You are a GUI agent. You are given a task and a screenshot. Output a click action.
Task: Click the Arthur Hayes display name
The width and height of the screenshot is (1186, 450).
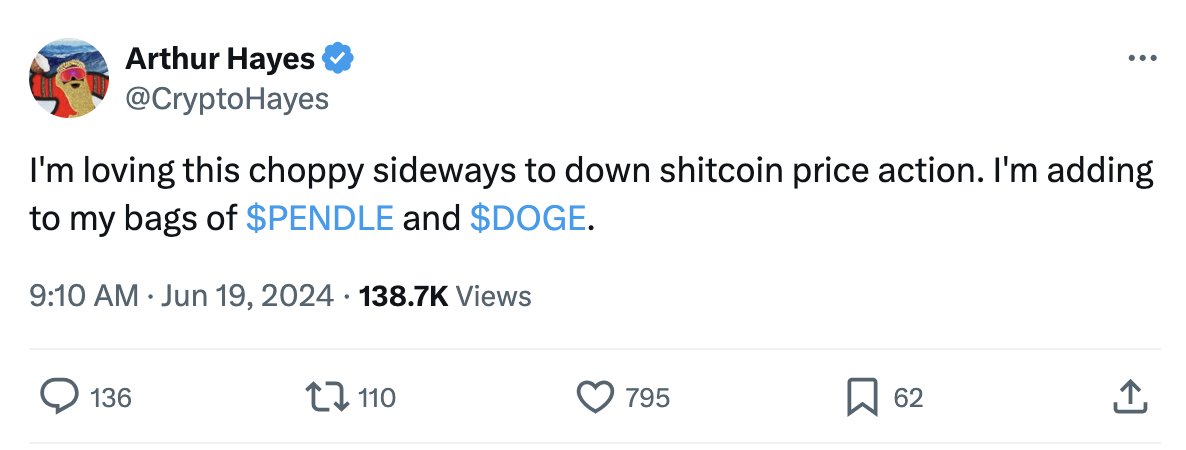click(220, 60)
